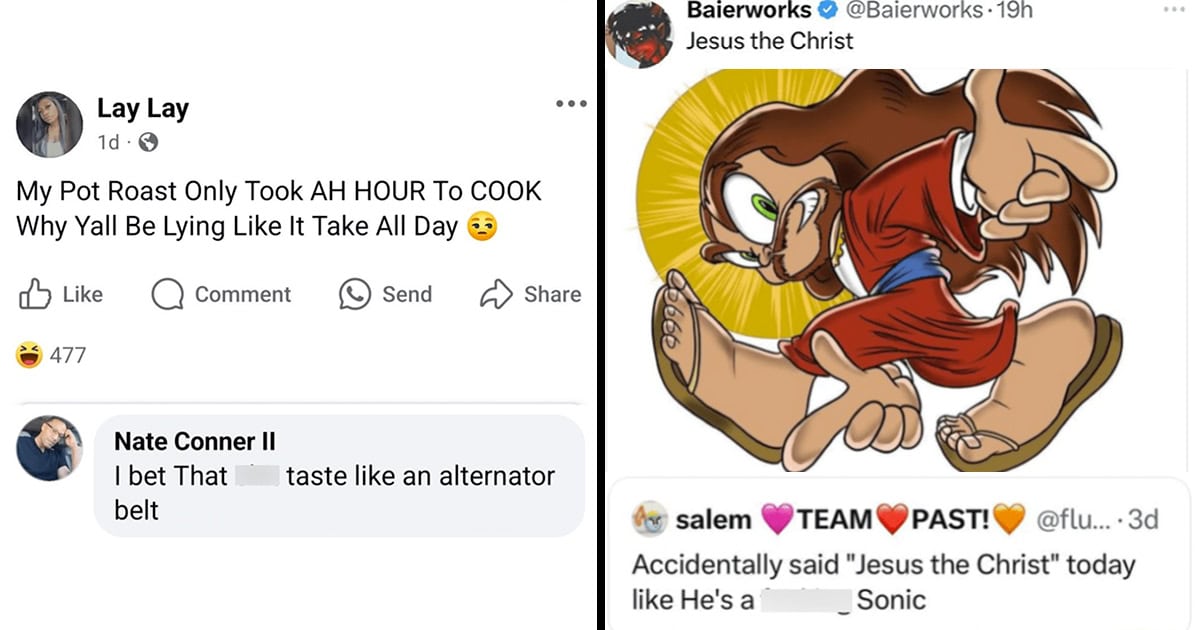
Task: Click the Comment speech bubble icon
Action: pos(167,294)
